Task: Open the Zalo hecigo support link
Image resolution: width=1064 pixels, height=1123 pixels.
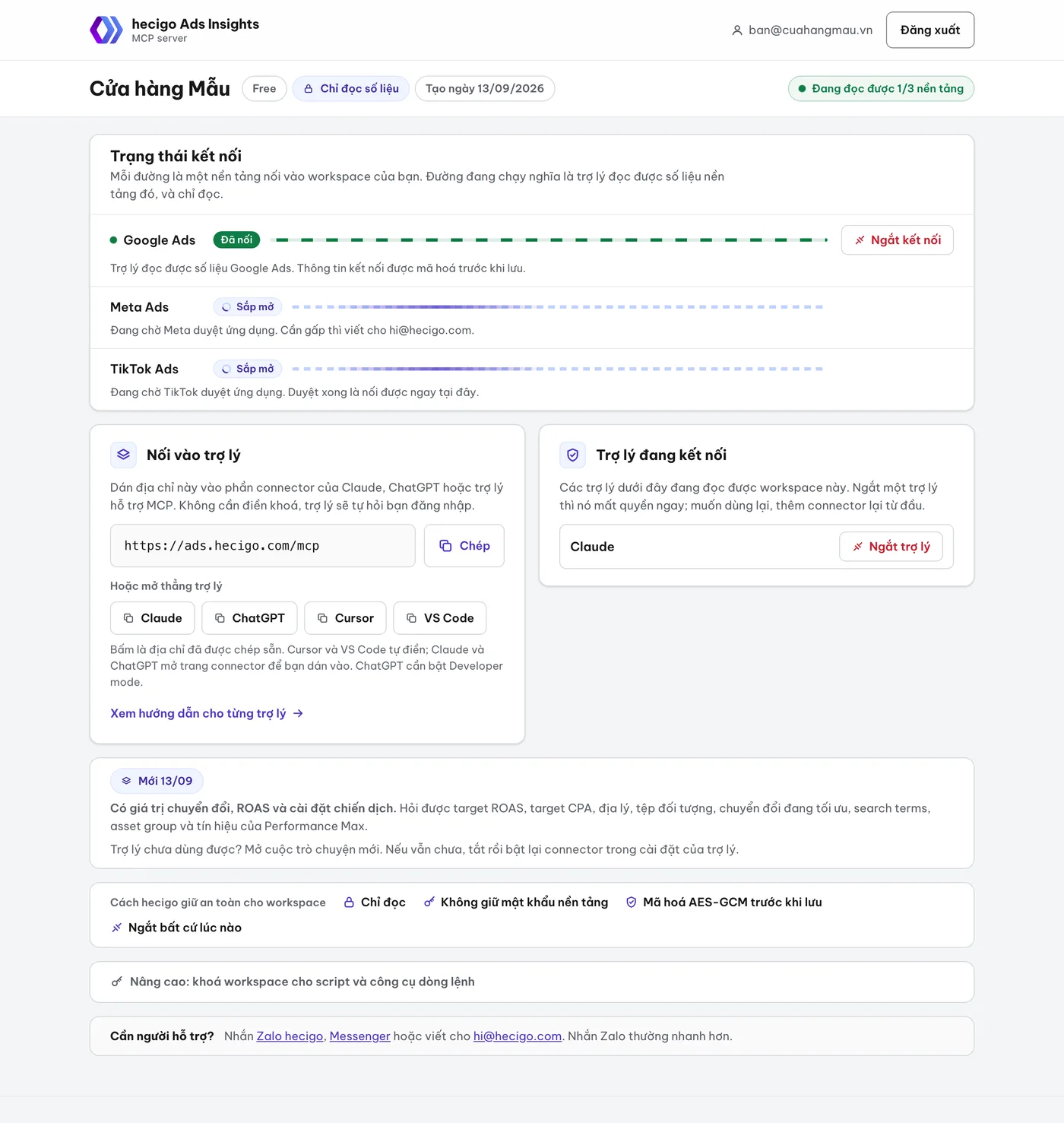Action: [290, 1036]
